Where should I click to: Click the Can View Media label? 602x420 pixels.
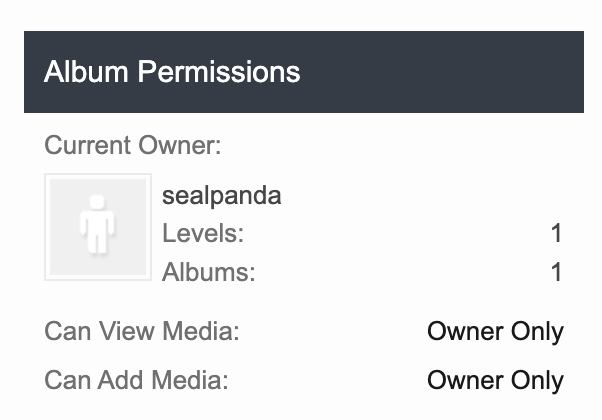[x=142, y=331]
